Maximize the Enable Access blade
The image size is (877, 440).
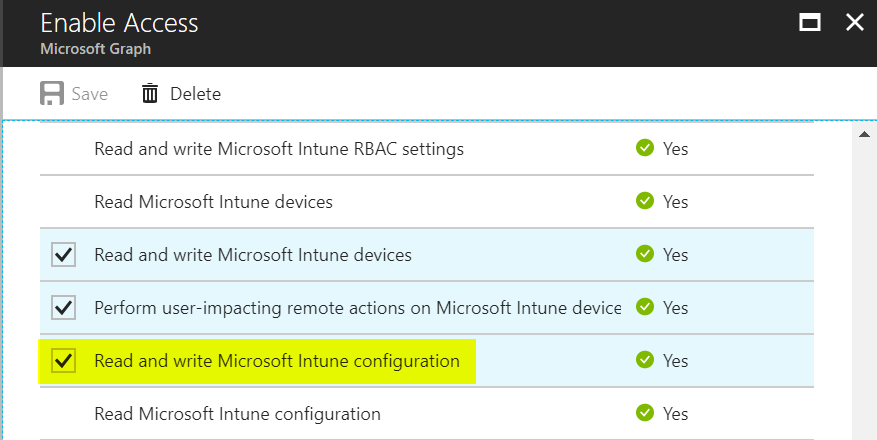click(x=809, y=23)
